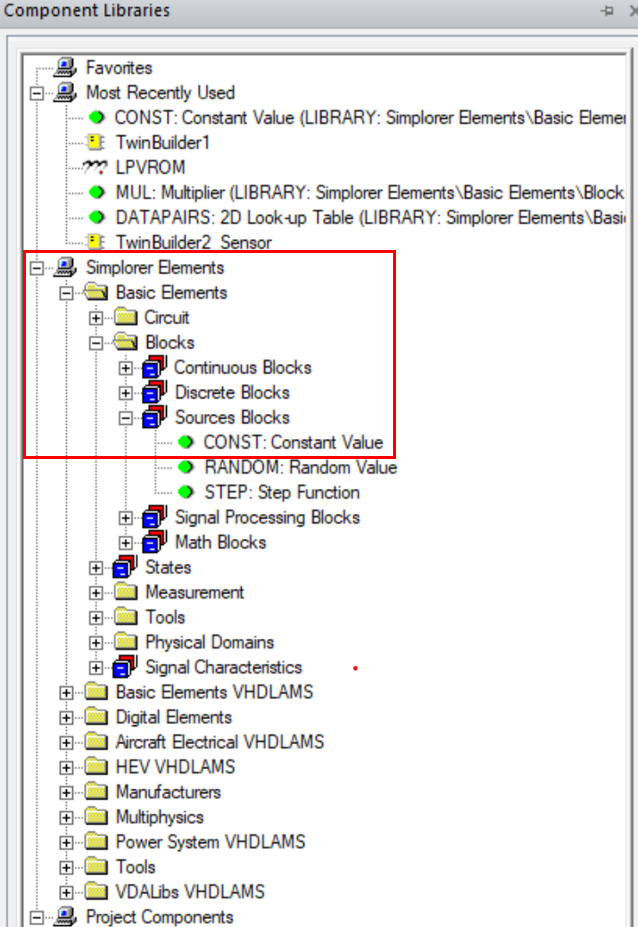The image size is (638, 927).
Task: Expand the States node
Action: coord(96,568)
